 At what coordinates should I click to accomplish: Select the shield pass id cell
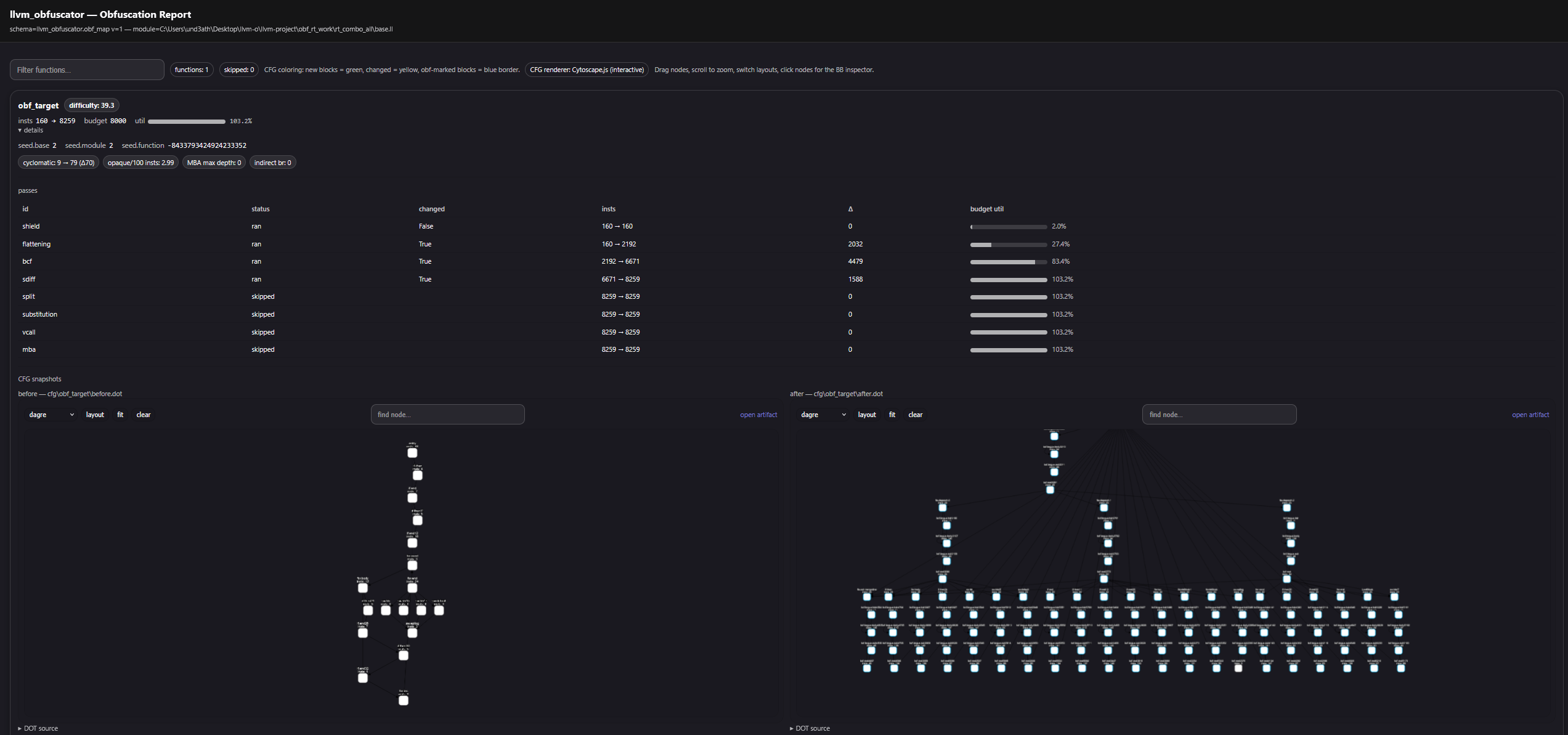pyautogui.click(x=31, y=226)
